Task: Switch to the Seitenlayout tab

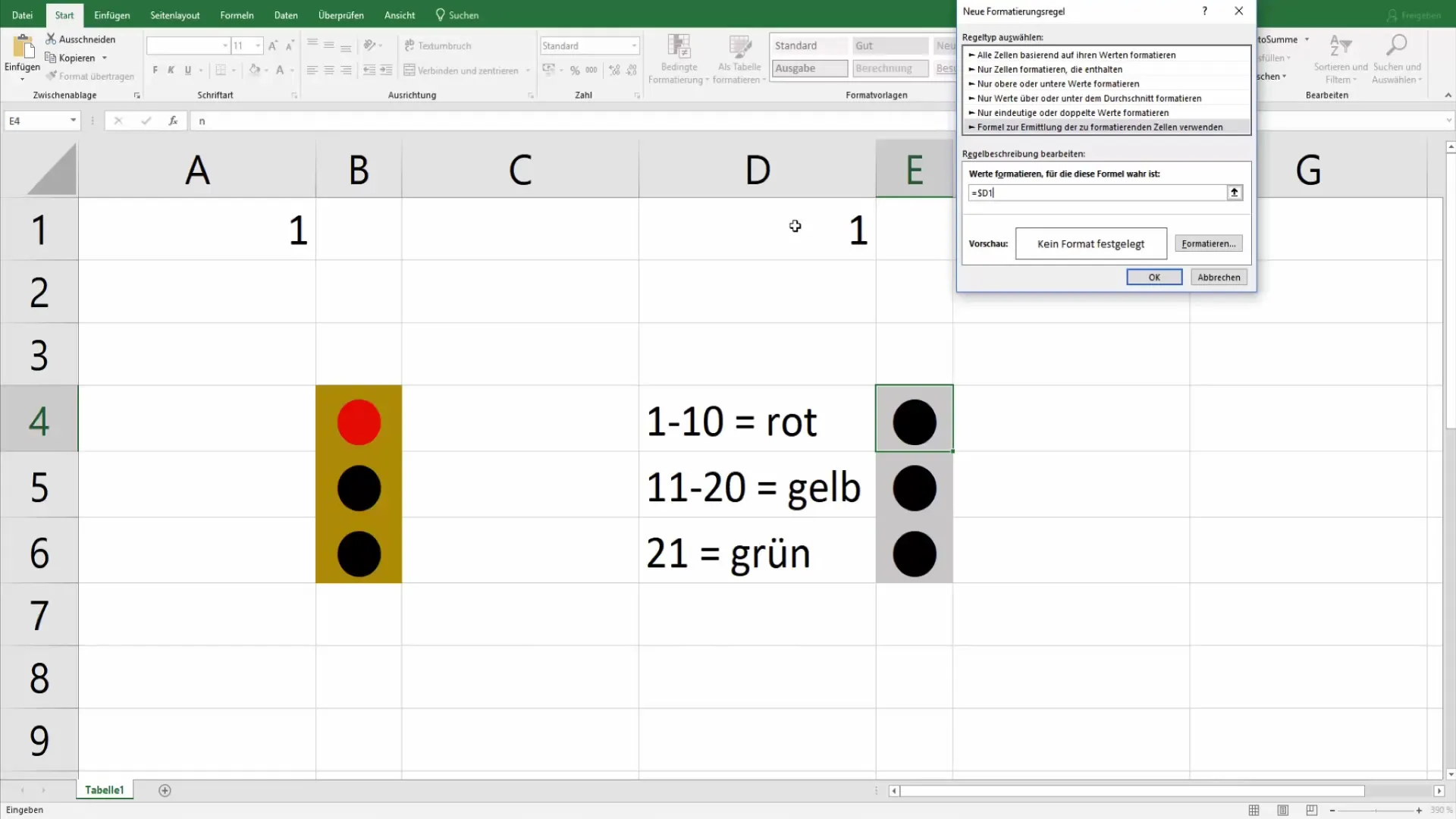Action: [x=174, y=15]
